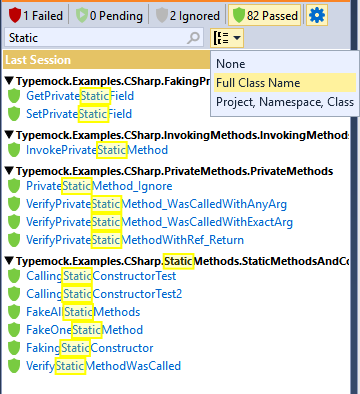The height and width of the screenshot is (394, 360).
Task: Collapse the Typemock.Examples.CSharp.InvokingMethods group
Action: [10, 135]
